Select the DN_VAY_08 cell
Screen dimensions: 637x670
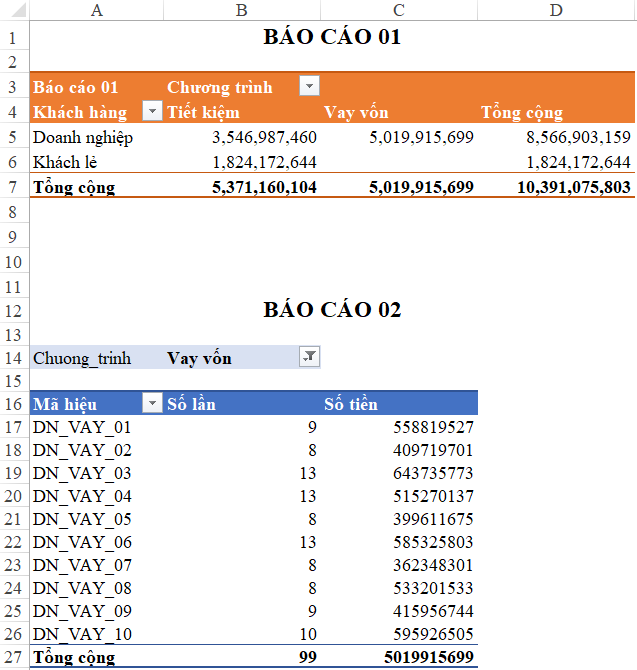82,589
